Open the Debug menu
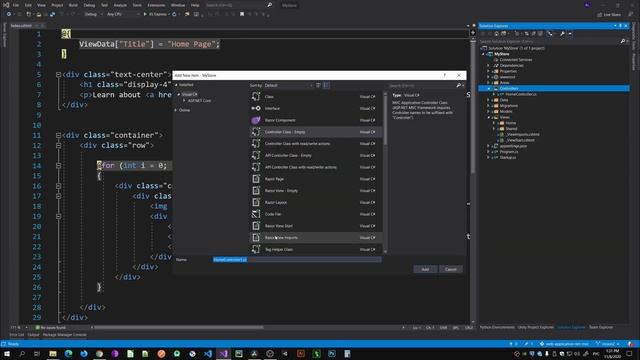The height and width of the screenshot is (360, 640). pyautogui.click(x=89, y=5)
